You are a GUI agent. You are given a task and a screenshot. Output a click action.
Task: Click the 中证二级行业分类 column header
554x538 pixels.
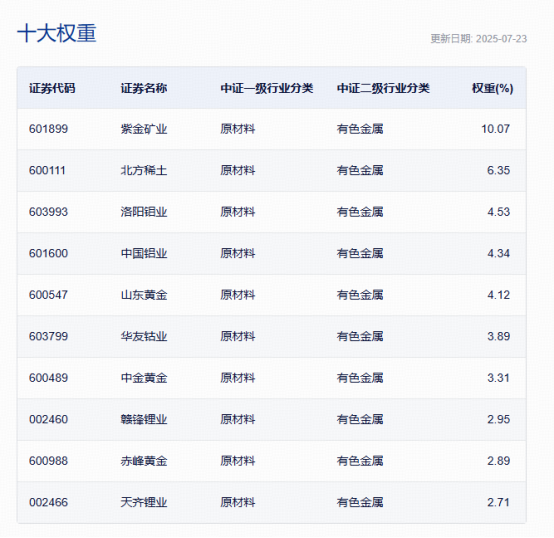click(383, 88)
